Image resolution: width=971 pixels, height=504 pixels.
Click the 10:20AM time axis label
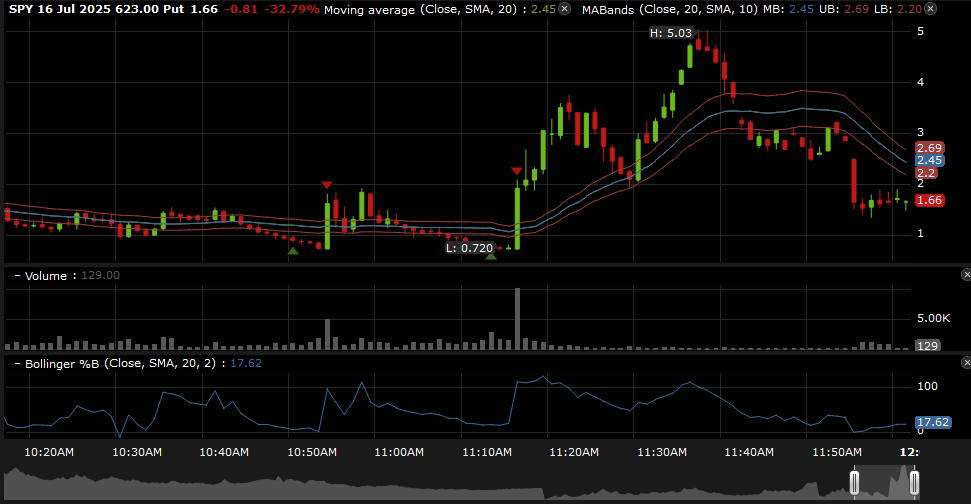49,453
